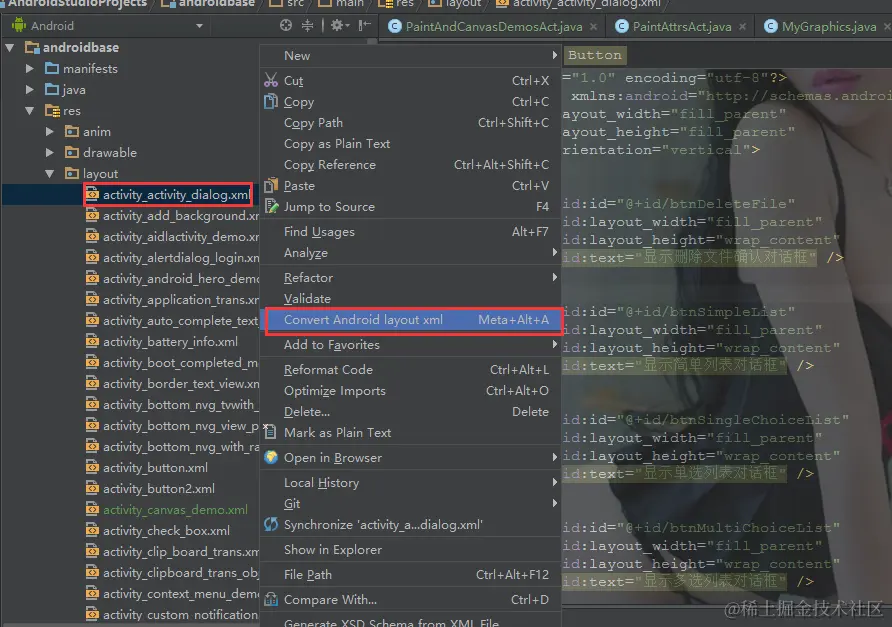Viewport: 892px width, 627px height.
Task: Select activity_button2.xml file
Action: point(159,489)
